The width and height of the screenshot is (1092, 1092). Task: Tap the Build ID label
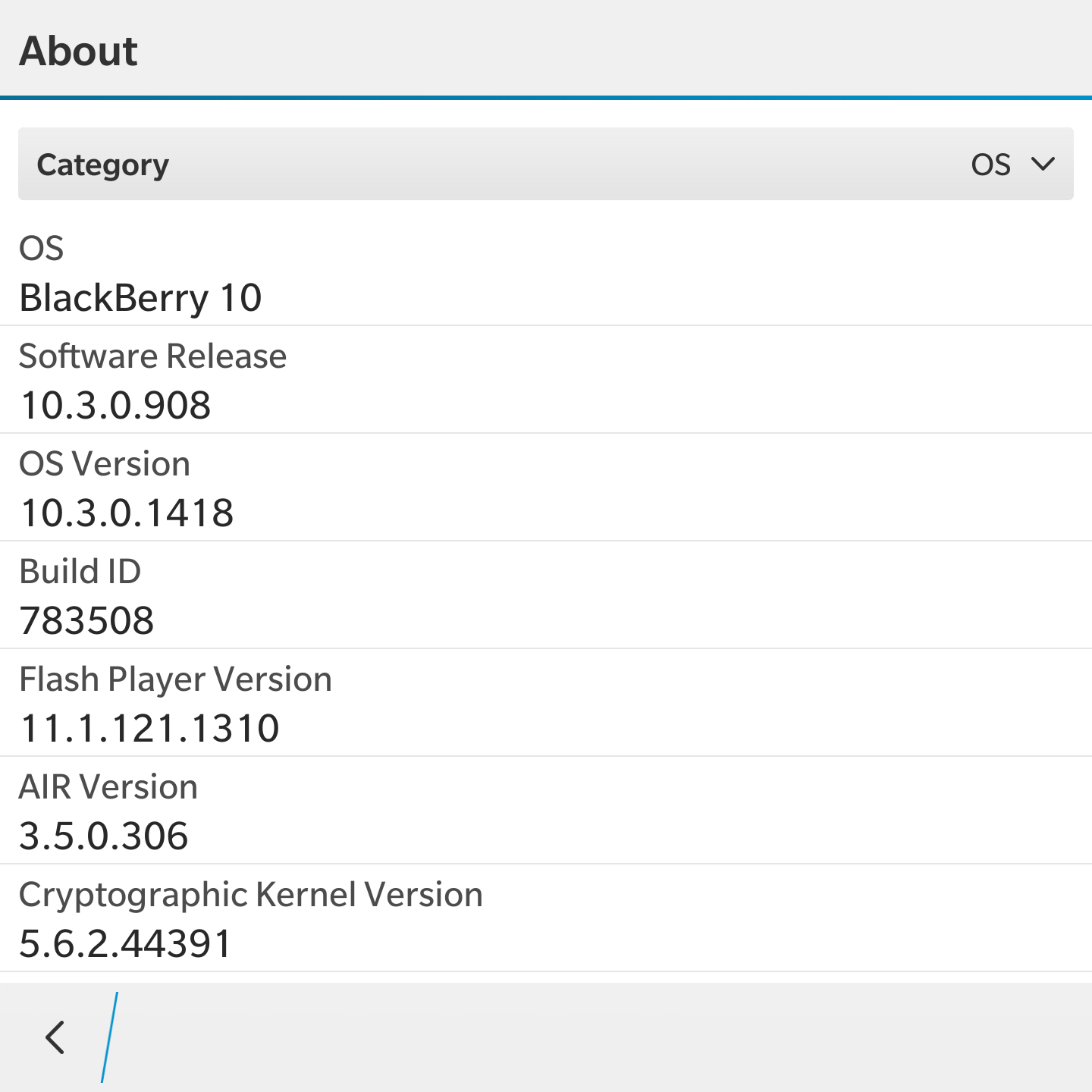click(80, 572)
